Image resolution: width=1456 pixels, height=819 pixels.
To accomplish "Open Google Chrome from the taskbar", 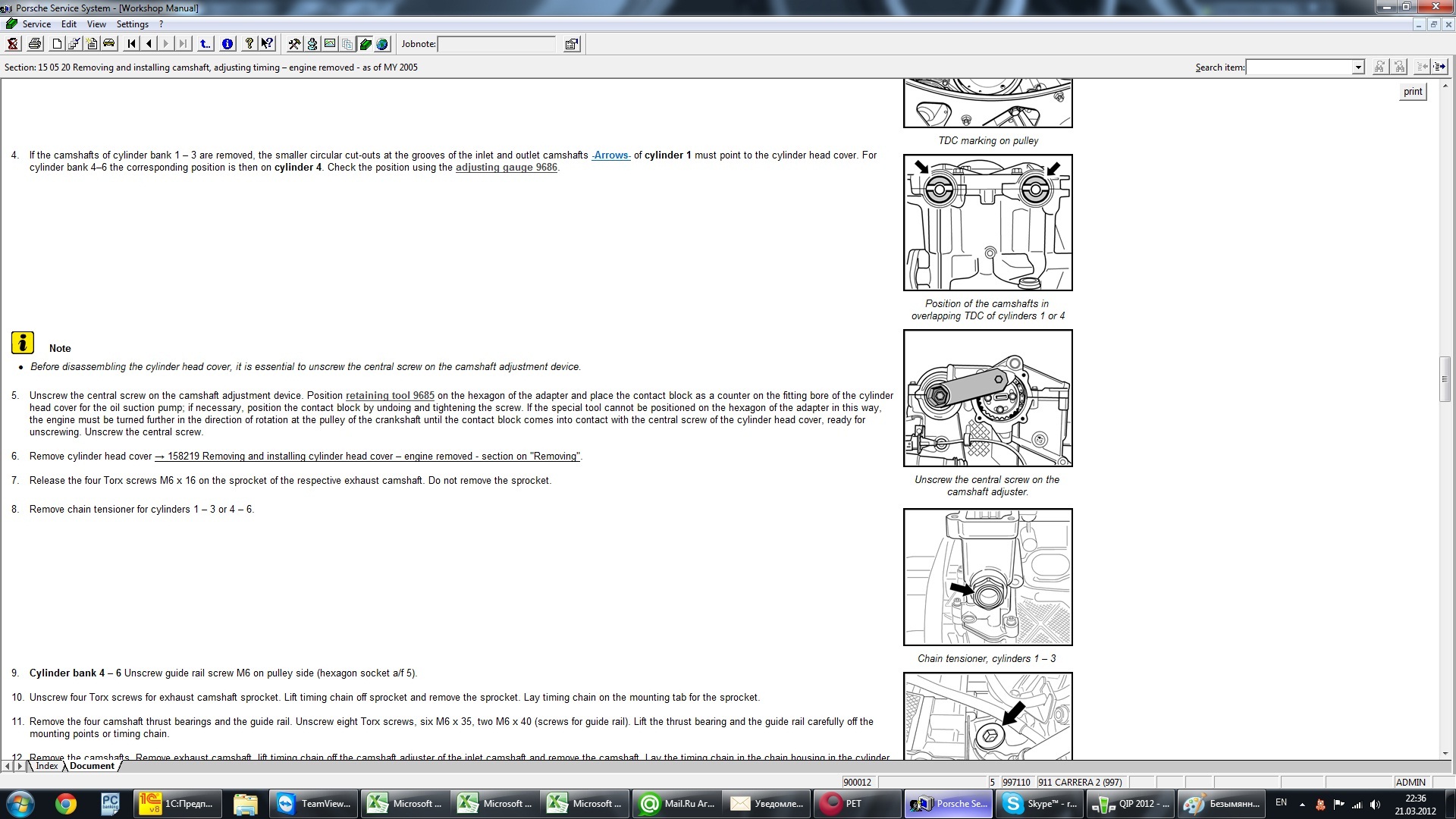I will point(66,804).
